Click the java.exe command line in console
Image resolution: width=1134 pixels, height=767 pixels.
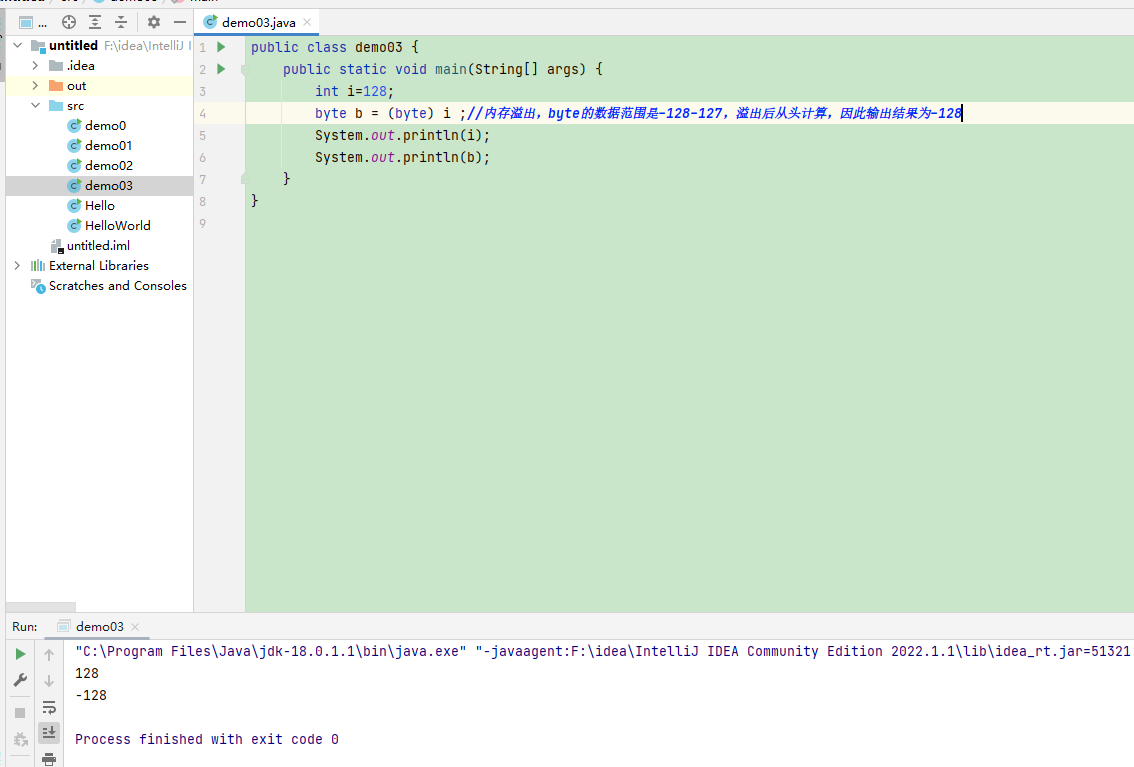[x=602, y=651]
